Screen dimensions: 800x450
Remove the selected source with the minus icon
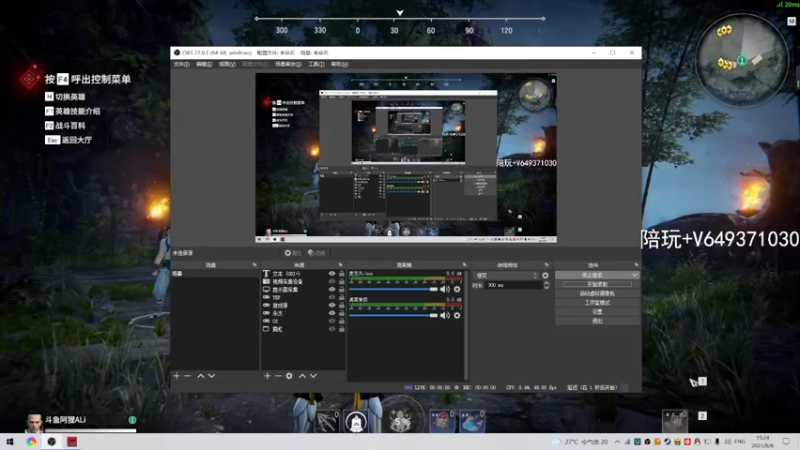pos(278,376)
